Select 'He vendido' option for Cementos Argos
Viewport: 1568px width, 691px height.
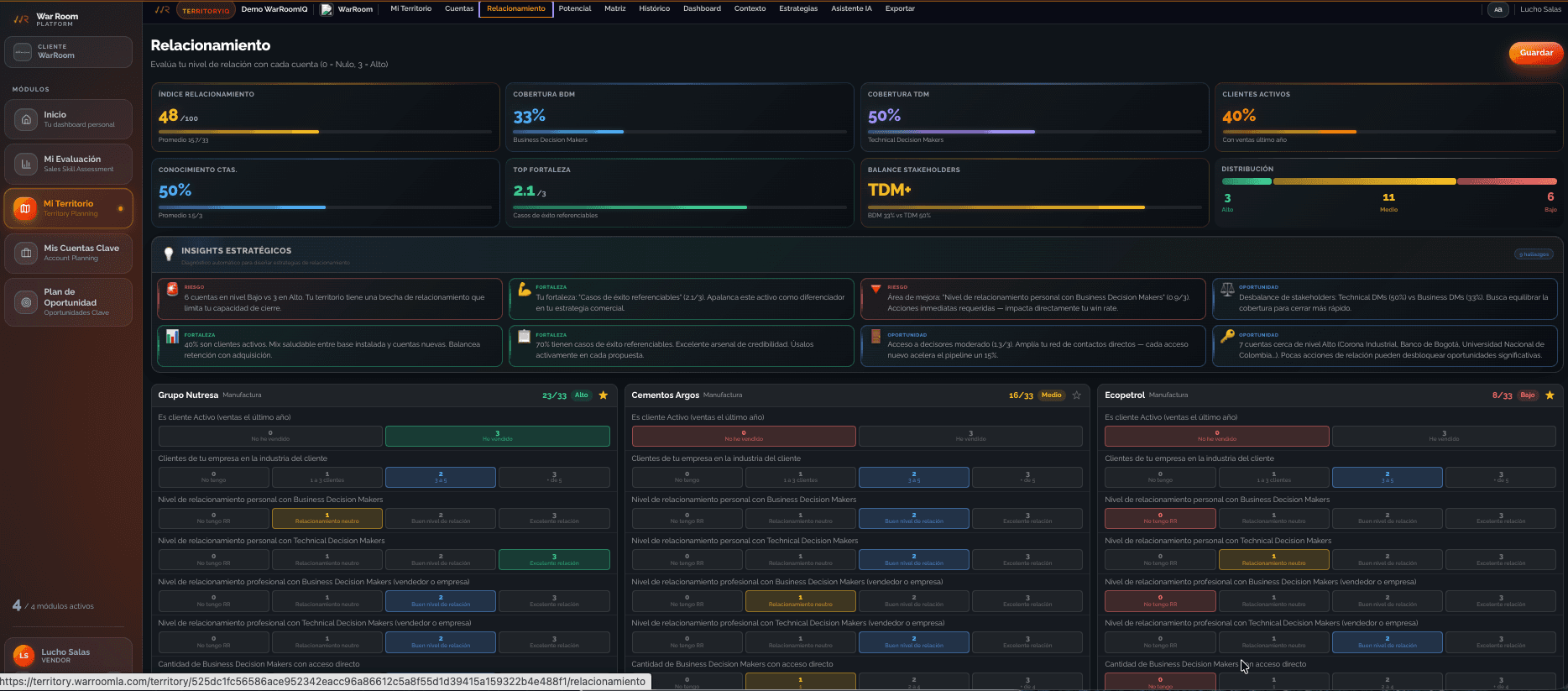(x=970, y=436)
